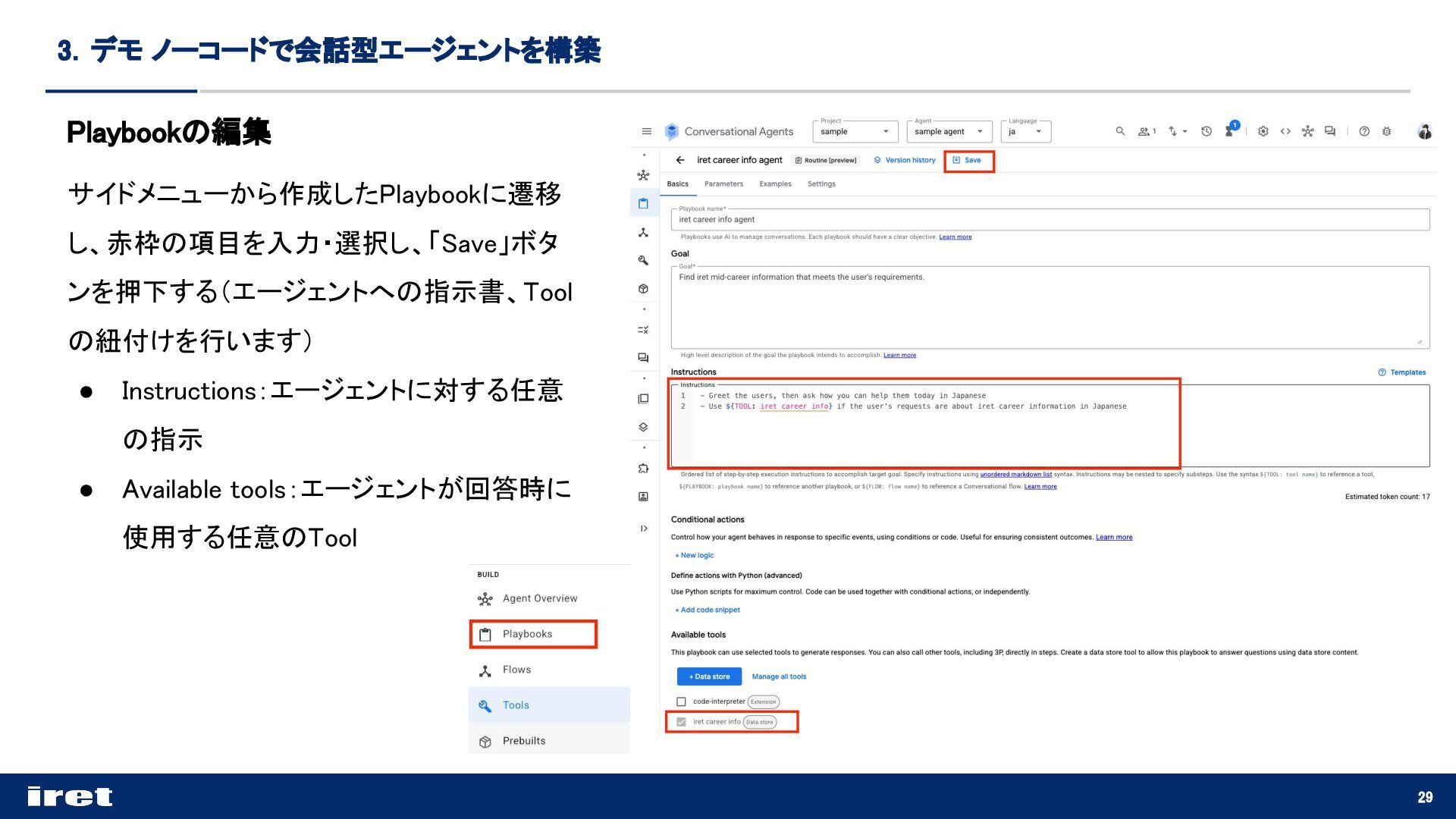The image size is (1456, 819).
Task: Select Prebuilts in BUILD menu
Action: 549,741
